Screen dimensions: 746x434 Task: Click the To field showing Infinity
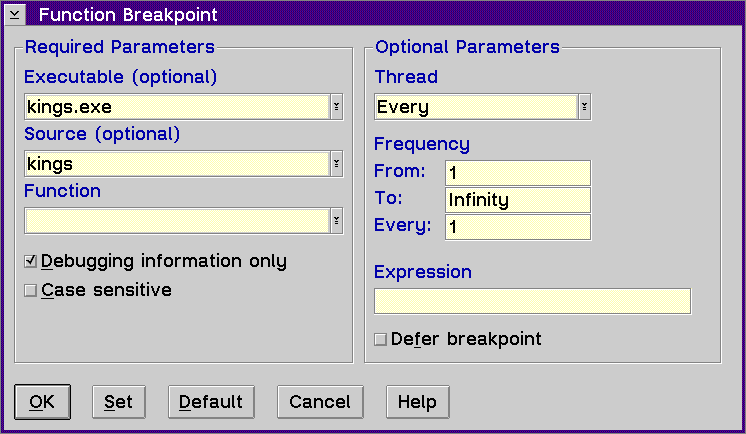click(x=518, y=200)
